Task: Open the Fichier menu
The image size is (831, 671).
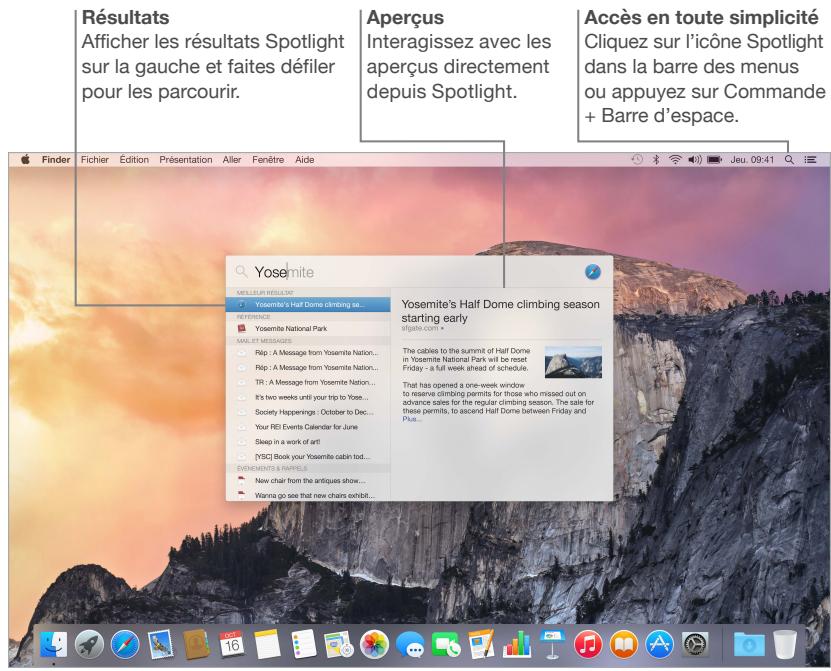Action: pyautogui.click(x=95, y=160)
